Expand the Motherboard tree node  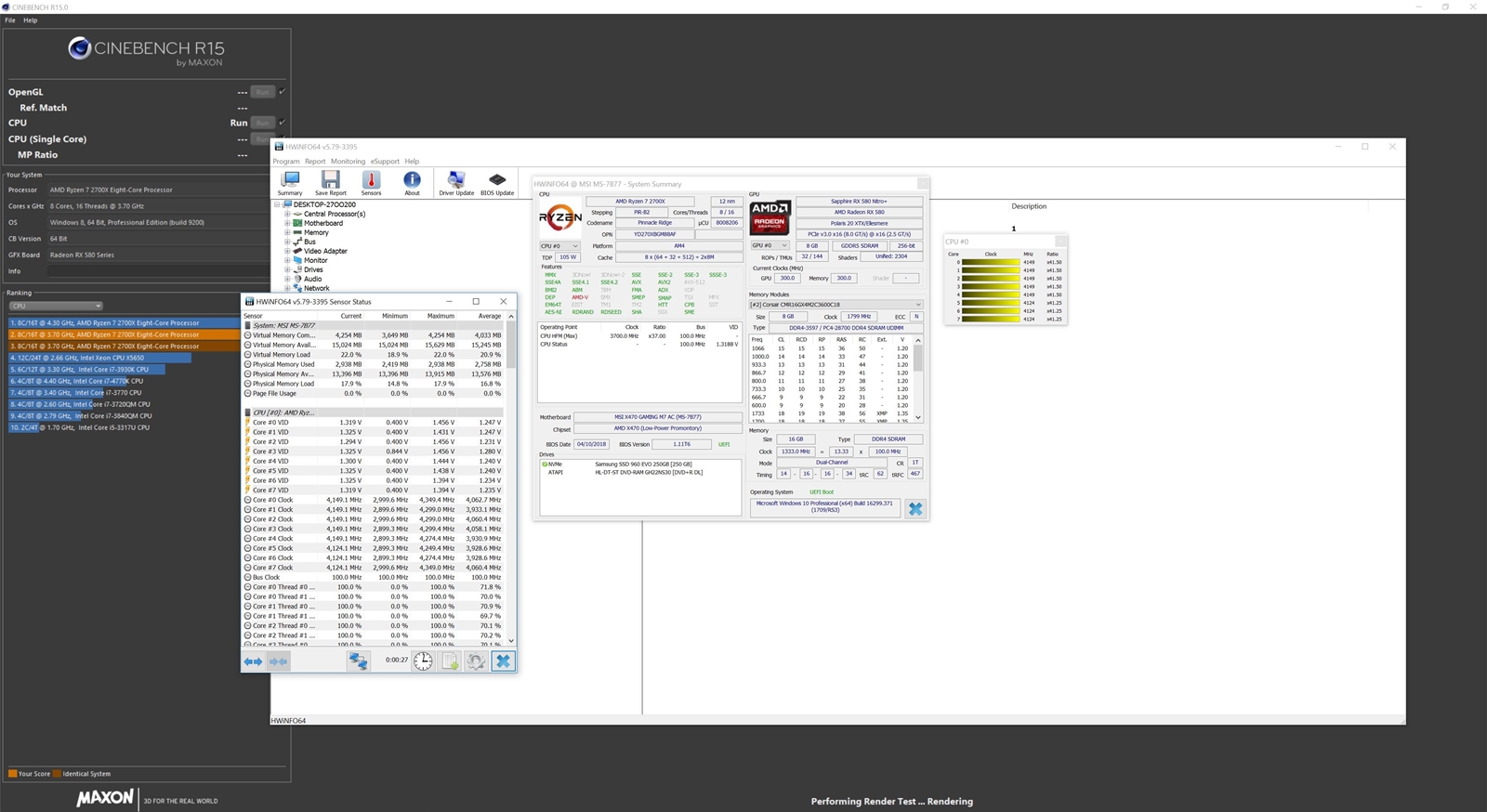[288, 223]
